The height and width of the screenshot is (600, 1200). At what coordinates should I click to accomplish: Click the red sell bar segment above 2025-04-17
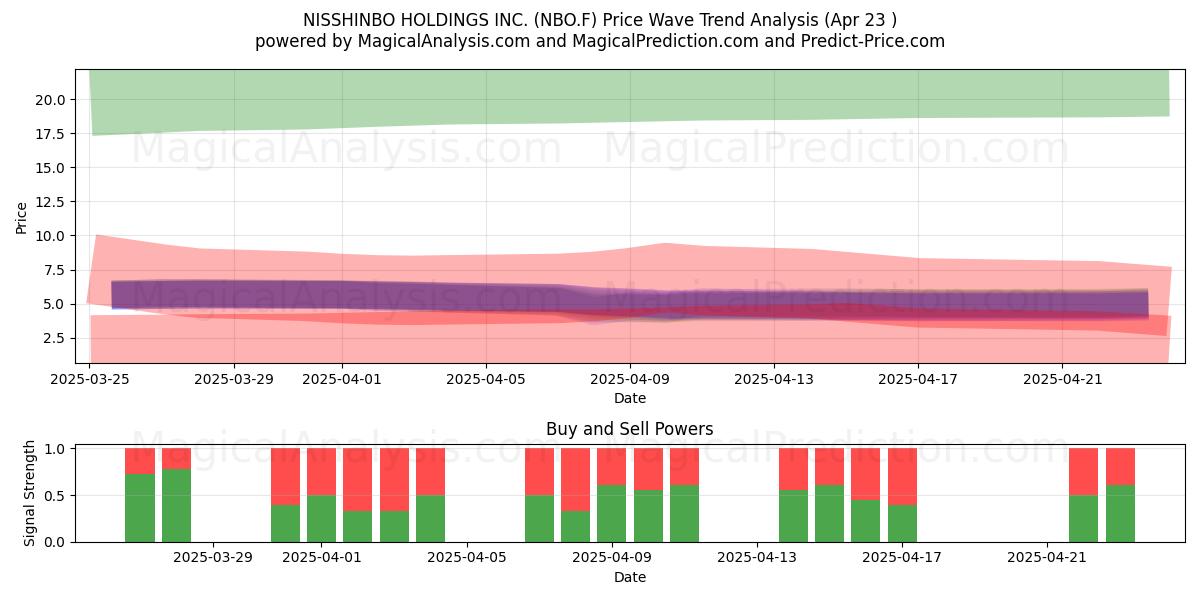pyautogui.click(x=902, y=477)
